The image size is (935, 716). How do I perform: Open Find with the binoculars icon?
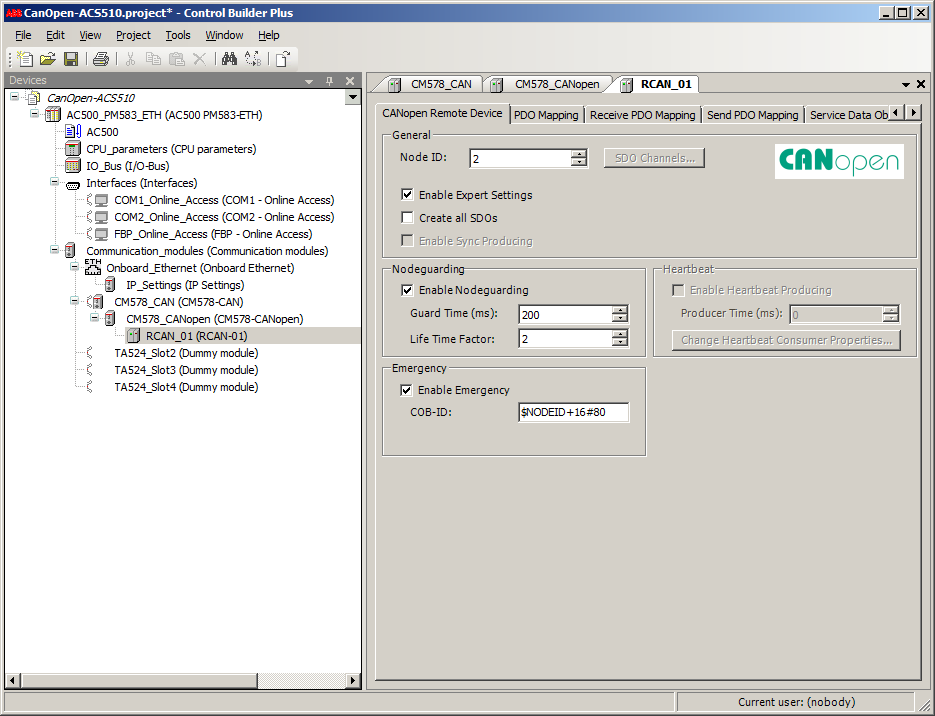(229, 59)
